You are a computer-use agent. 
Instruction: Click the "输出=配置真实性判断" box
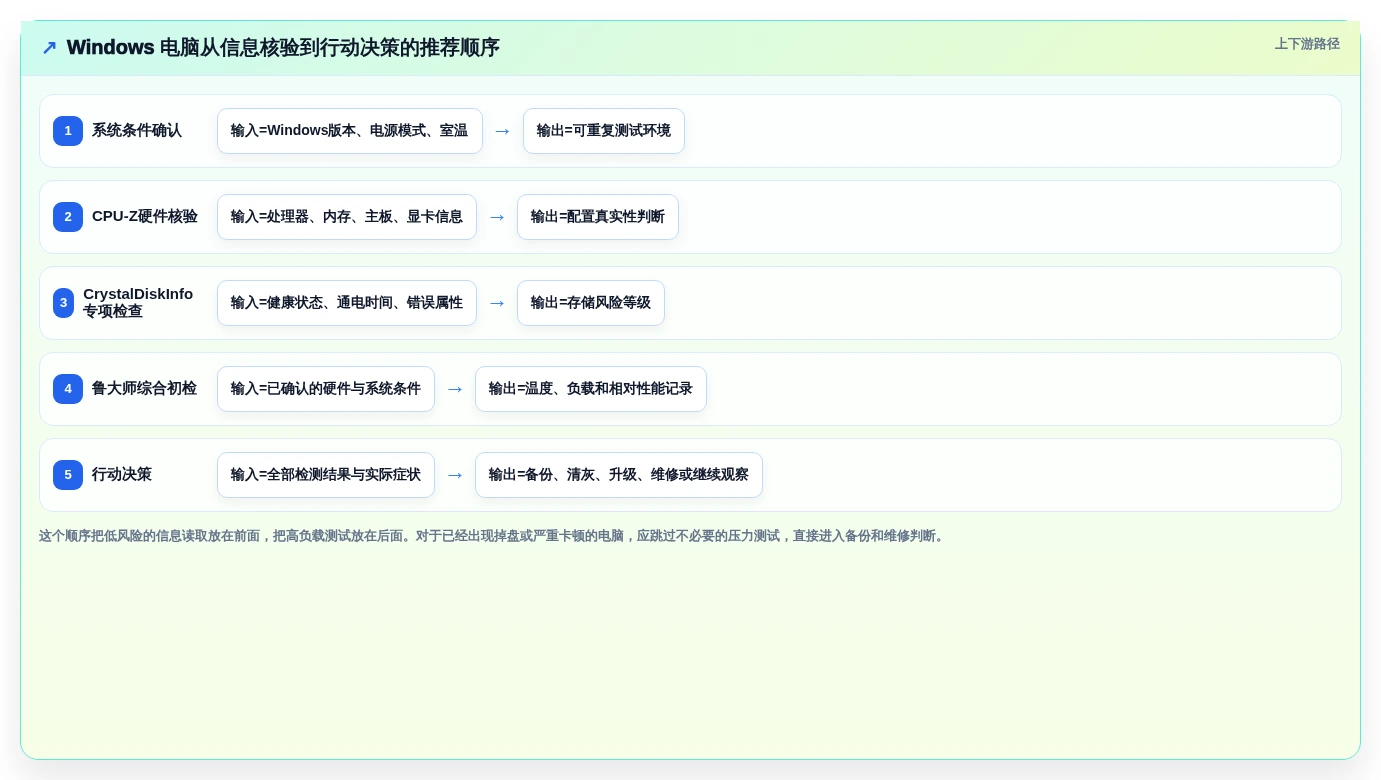point(598,217)
